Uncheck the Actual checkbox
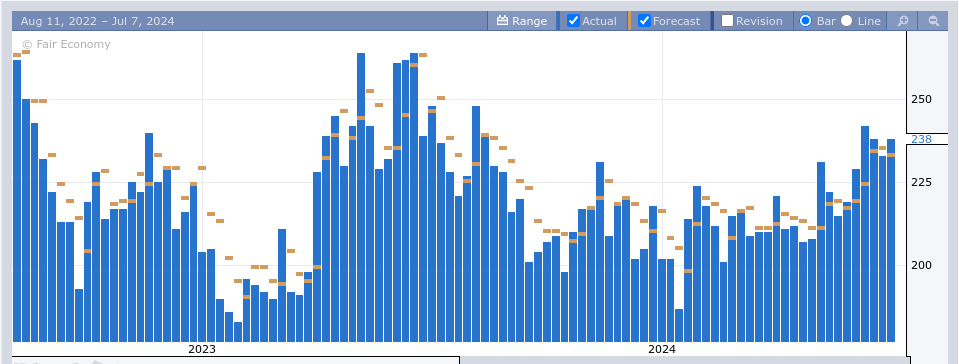The width and height of the screenshot is (959, 364). click(x=573, y=21)
